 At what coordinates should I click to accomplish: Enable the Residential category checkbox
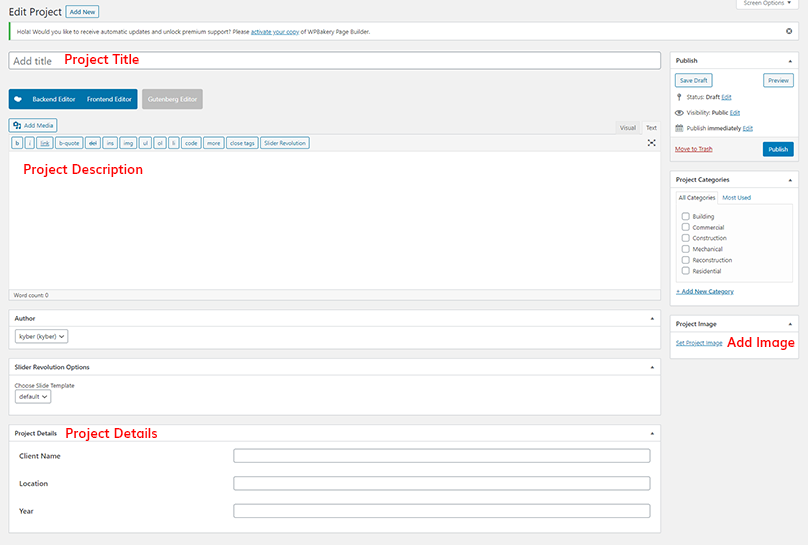685,271
